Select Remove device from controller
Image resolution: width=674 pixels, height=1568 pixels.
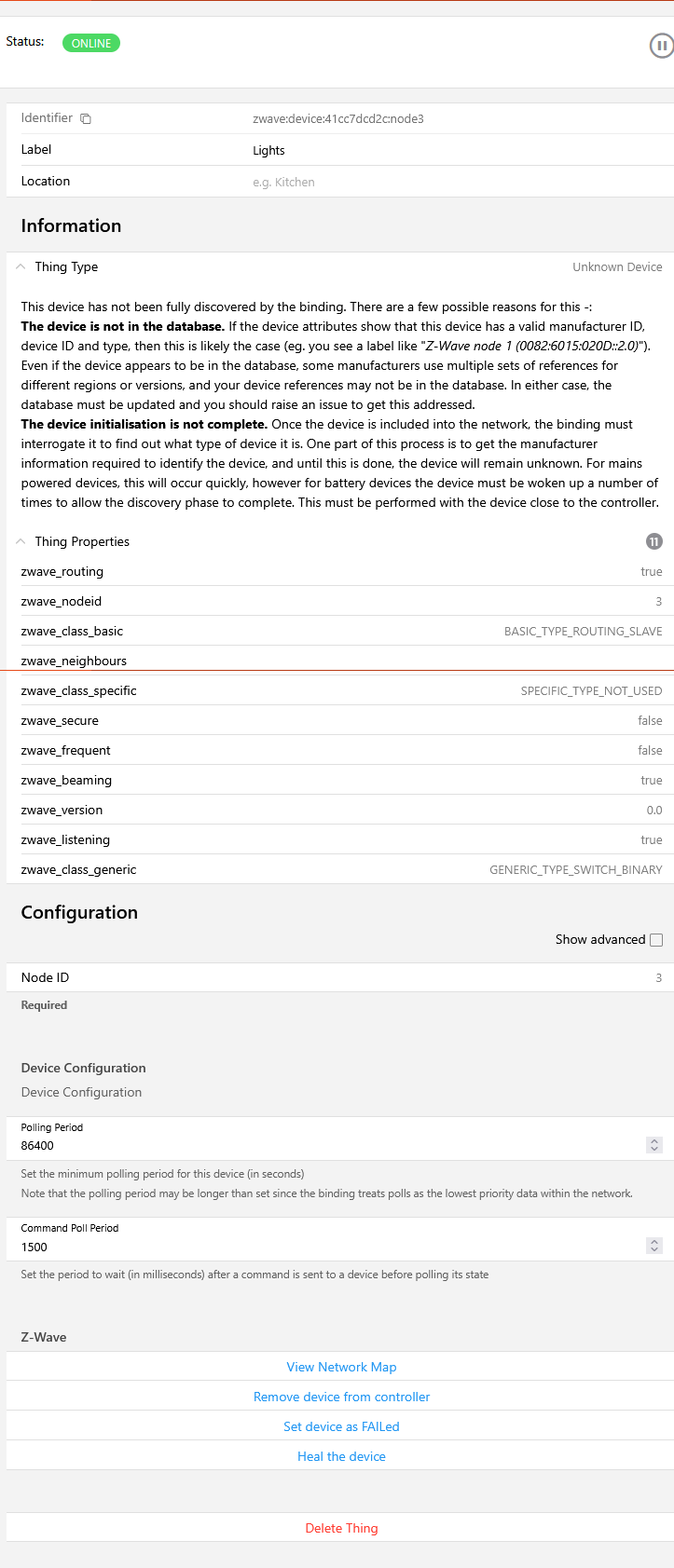click(x=341, y=1397)
